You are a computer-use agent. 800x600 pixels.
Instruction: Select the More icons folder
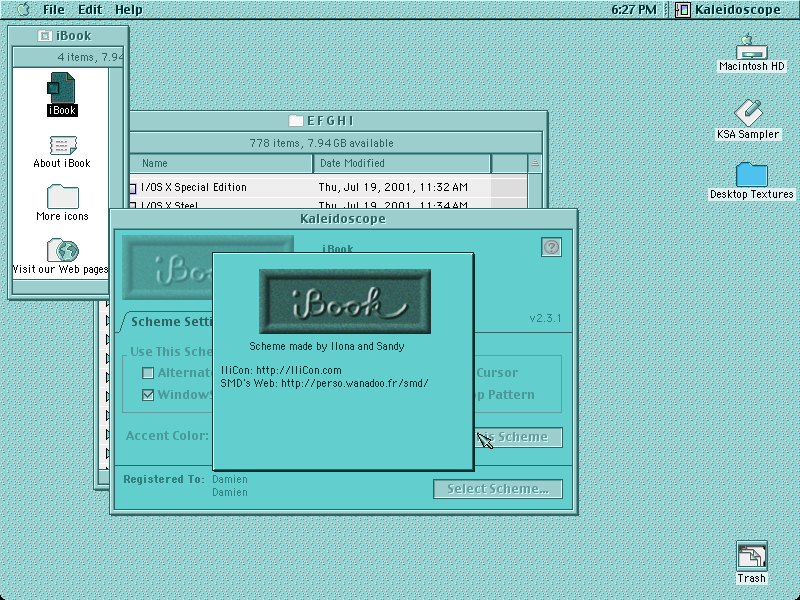63,196
